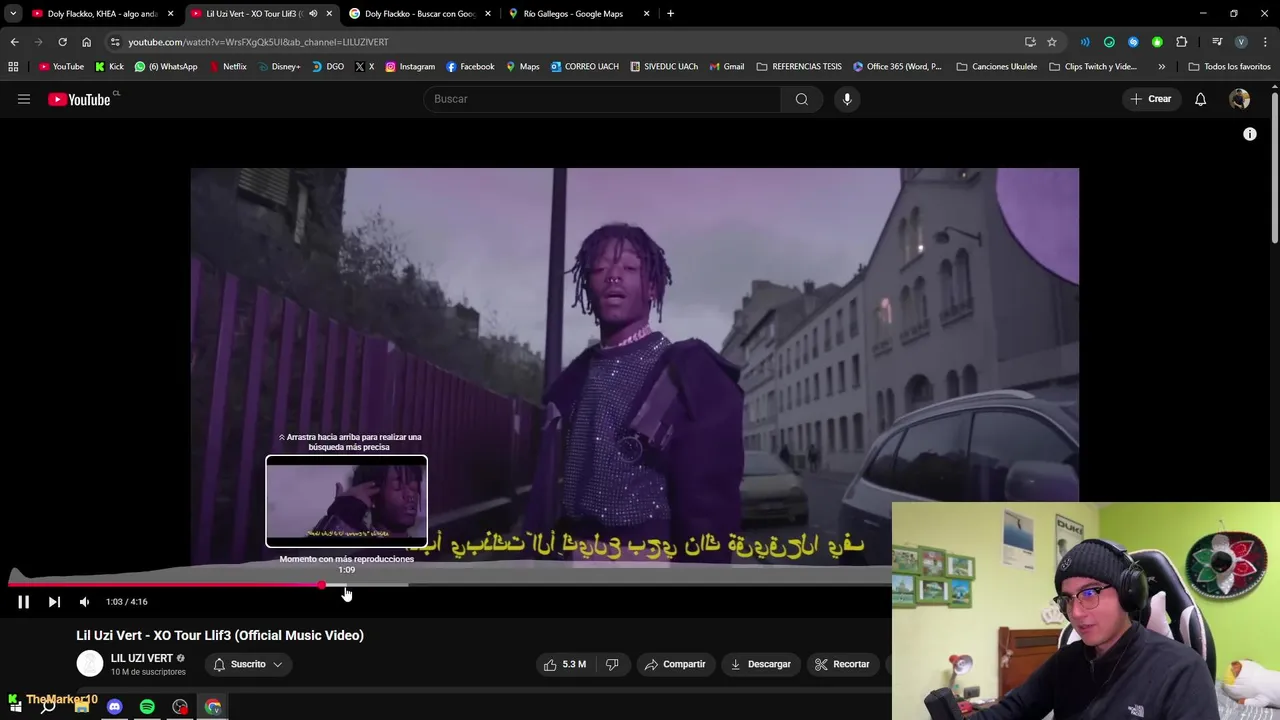
Task: Dislike the video
Action: point(612,664)
